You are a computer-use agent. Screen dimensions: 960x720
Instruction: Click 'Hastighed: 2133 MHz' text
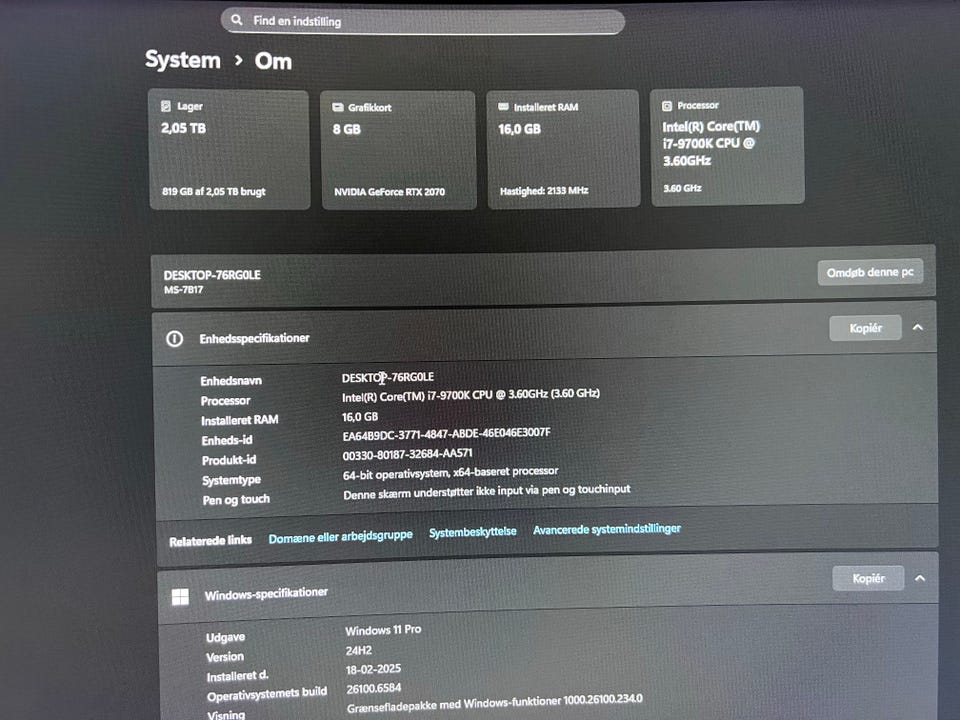pos(544,191)
